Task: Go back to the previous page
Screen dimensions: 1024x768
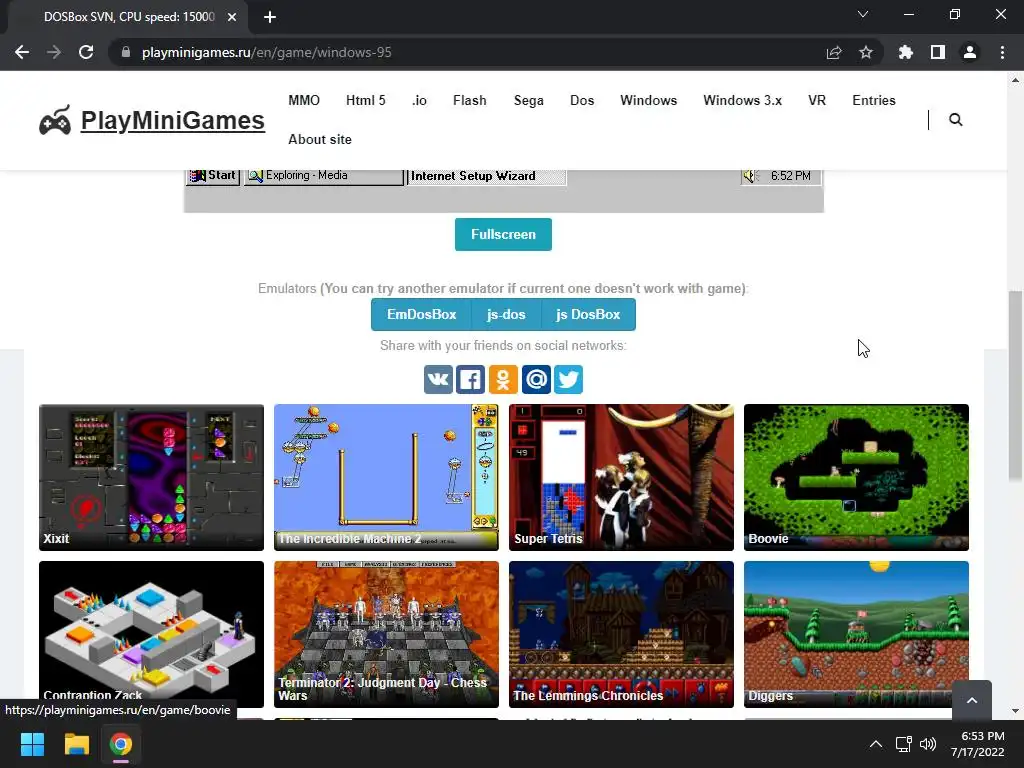Action: [22, 52]
